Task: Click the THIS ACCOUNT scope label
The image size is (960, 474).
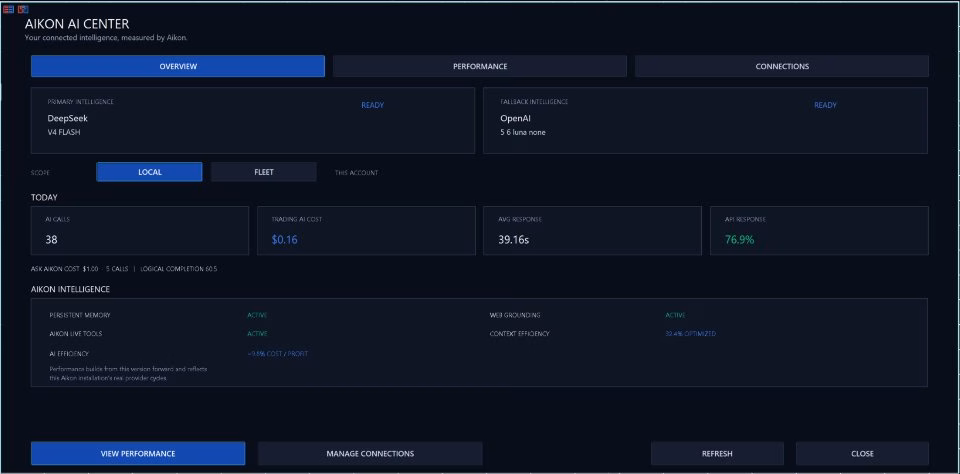Action: (x=356, y=173)
